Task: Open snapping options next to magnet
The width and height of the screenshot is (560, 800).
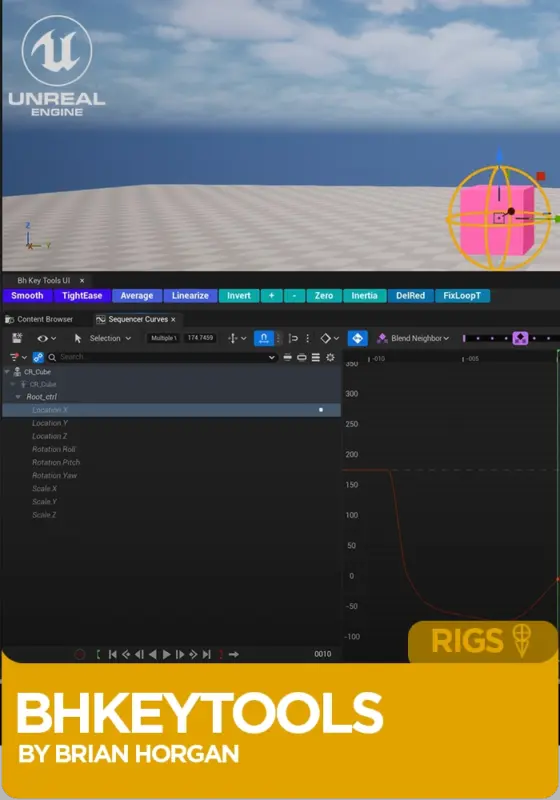Action: 278,338
